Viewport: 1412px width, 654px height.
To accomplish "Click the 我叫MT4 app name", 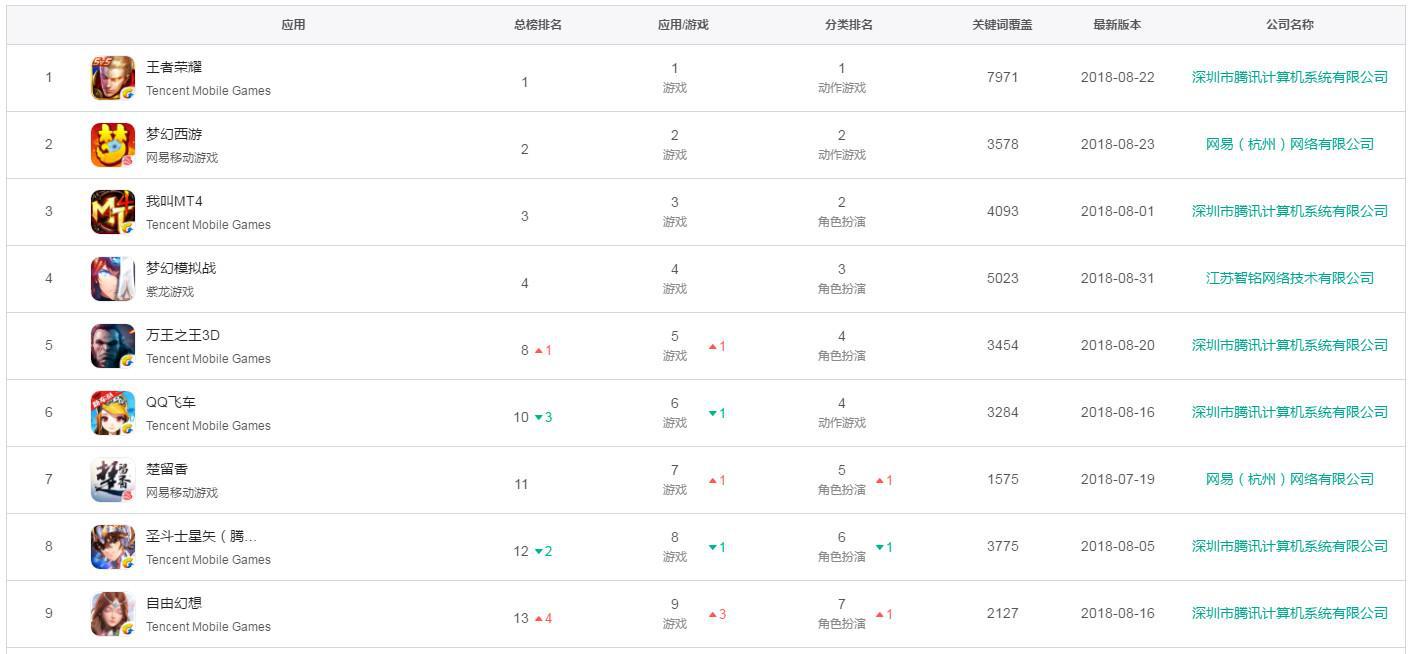I will click(x=174, y=201).
